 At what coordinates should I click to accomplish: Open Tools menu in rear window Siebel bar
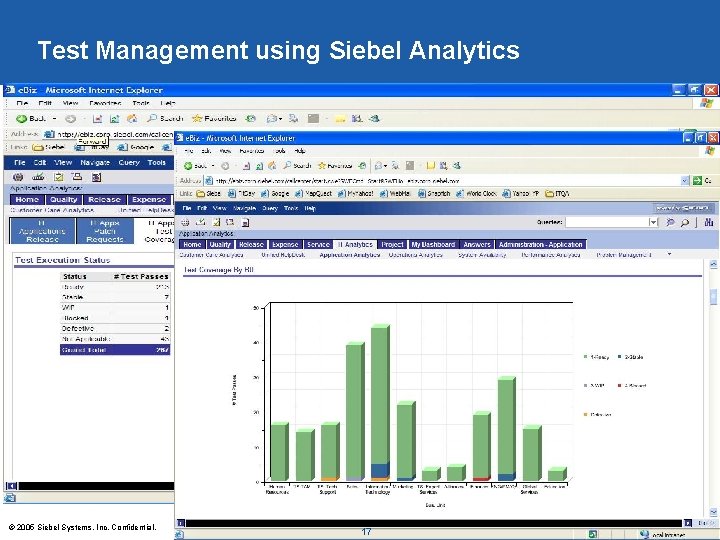pyautogui.click(x=157, y=163)
